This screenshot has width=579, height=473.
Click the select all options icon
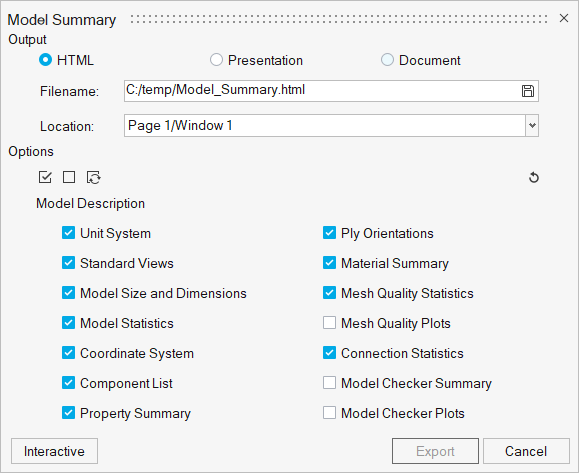[45, 177]
